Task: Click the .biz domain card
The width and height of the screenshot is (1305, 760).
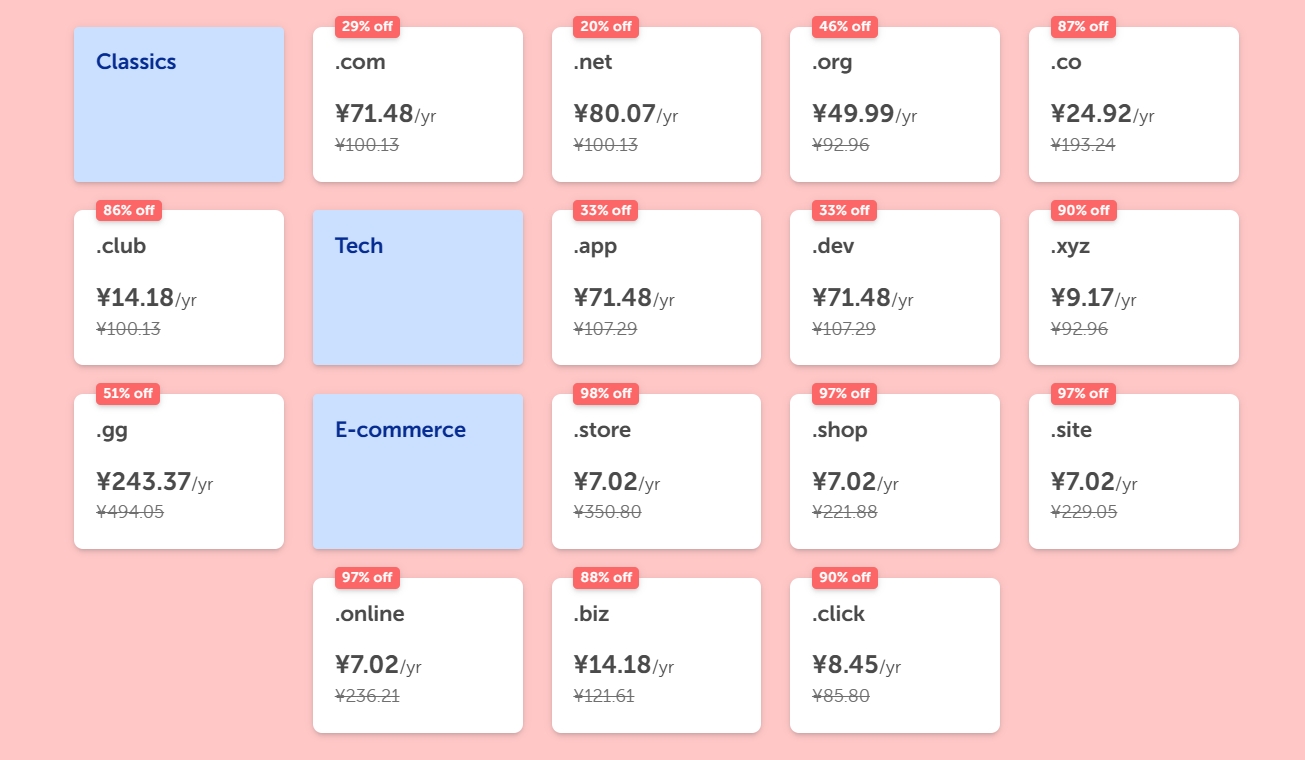Action: tap(656, 656)
